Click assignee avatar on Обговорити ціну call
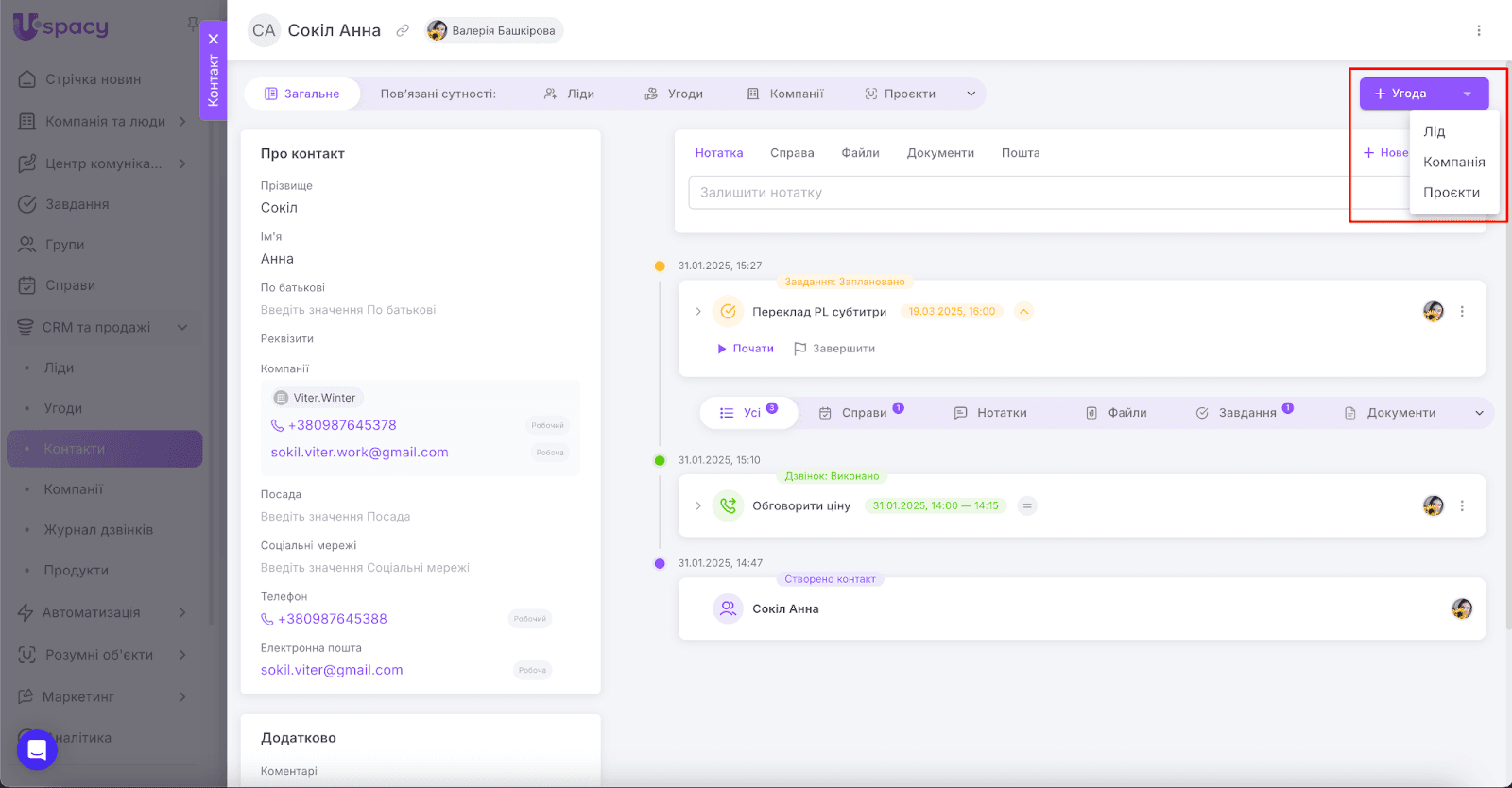The width and height of the screenshot is (1512, 788). coord(1434,506)
